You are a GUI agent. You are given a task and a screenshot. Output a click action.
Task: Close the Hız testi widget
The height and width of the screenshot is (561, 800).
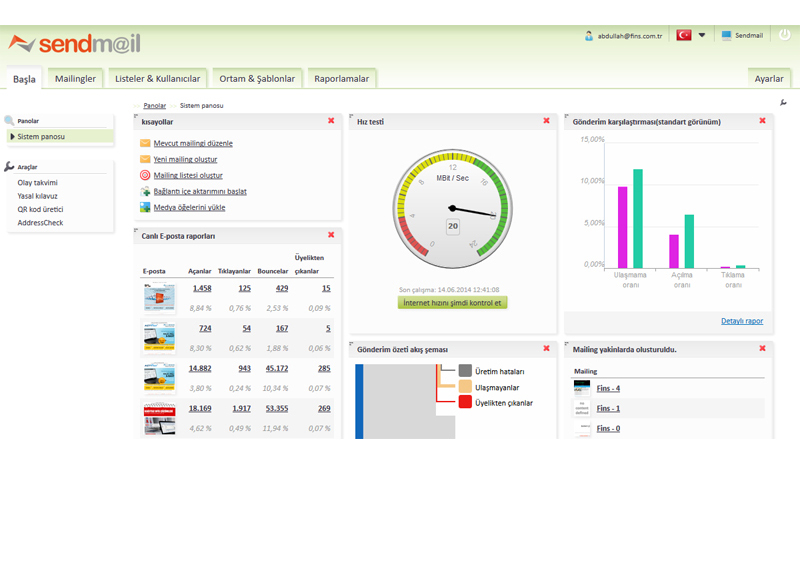[x=546, y=121]
